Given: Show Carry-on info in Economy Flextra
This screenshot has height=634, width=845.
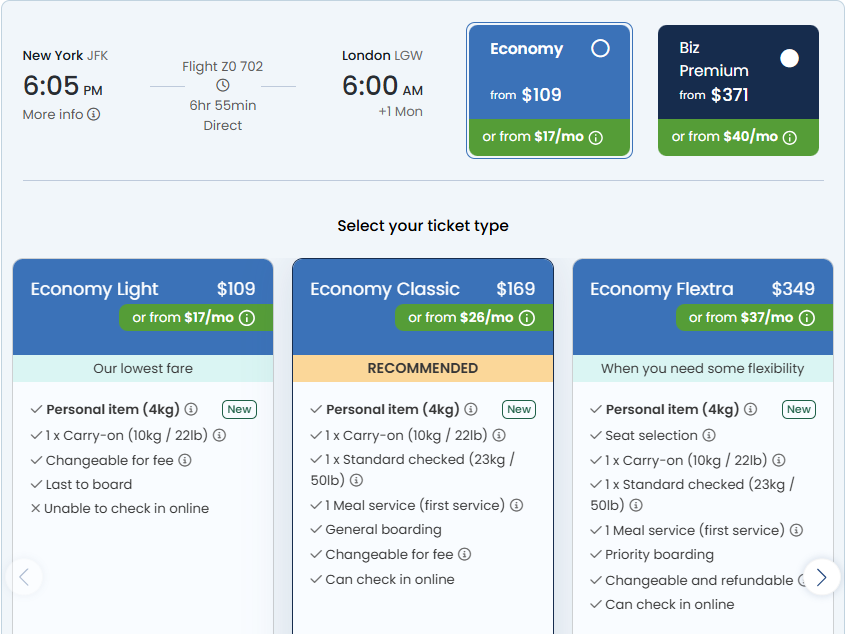Looking at the screenshot, I should [x=779, y=460].
